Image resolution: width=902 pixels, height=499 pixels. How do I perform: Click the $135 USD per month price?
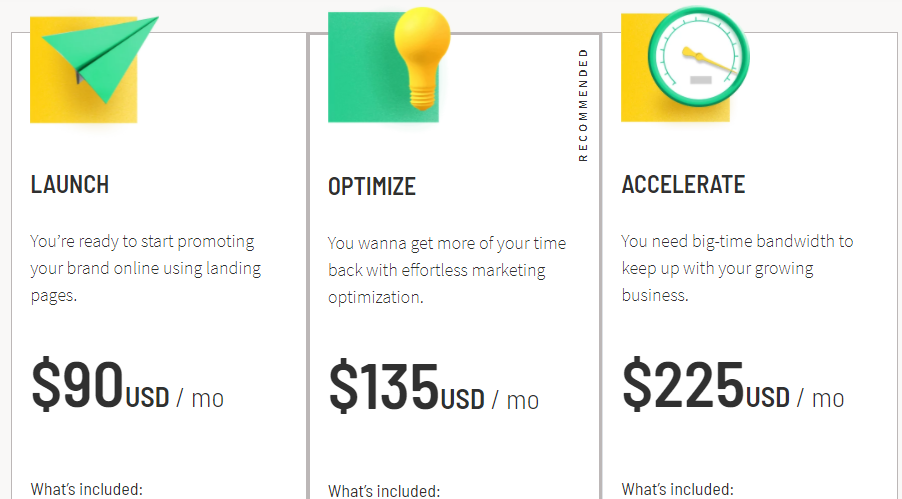434,387
